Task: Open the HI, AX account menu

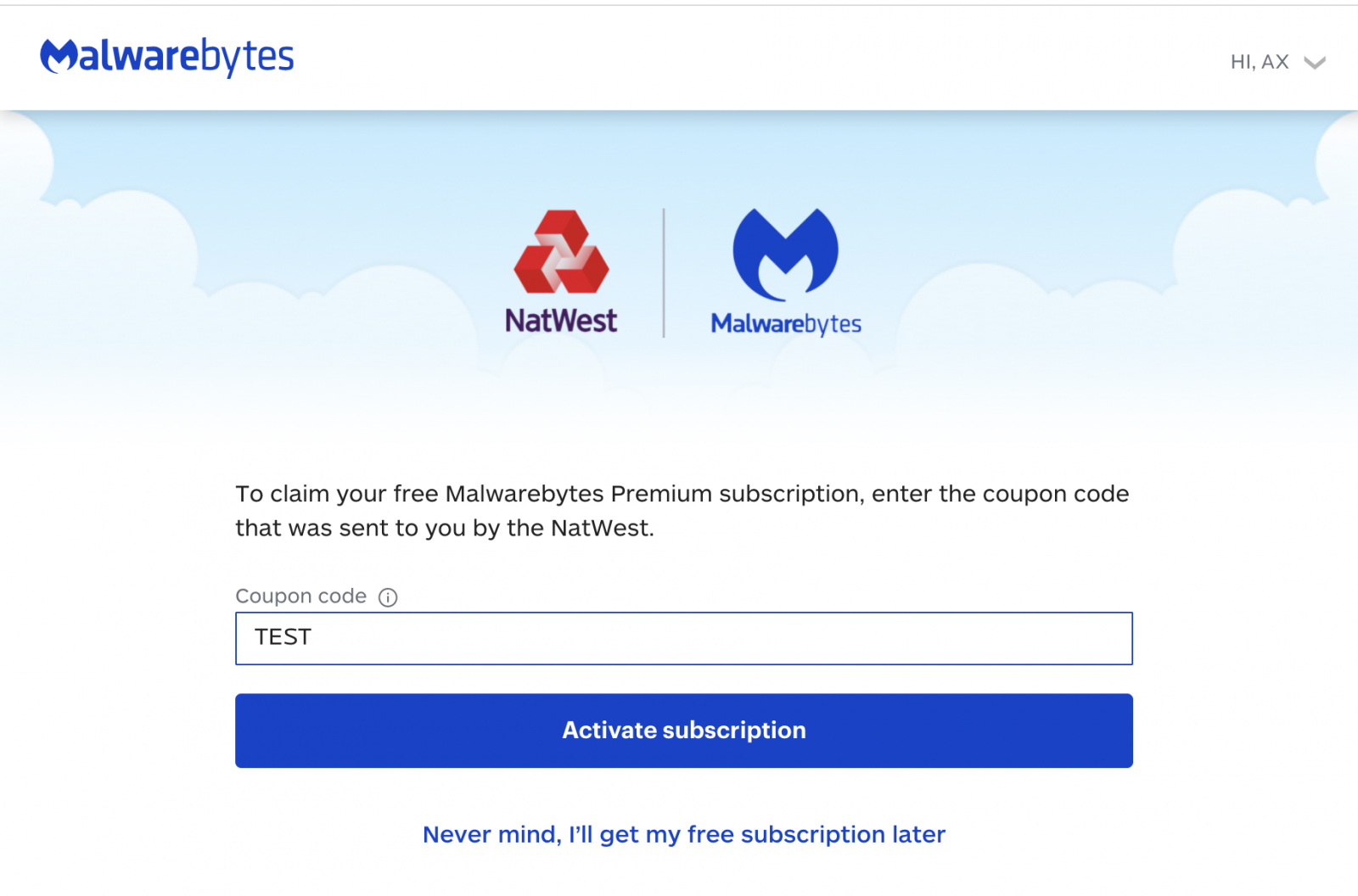Action: tap(1277, 62)
